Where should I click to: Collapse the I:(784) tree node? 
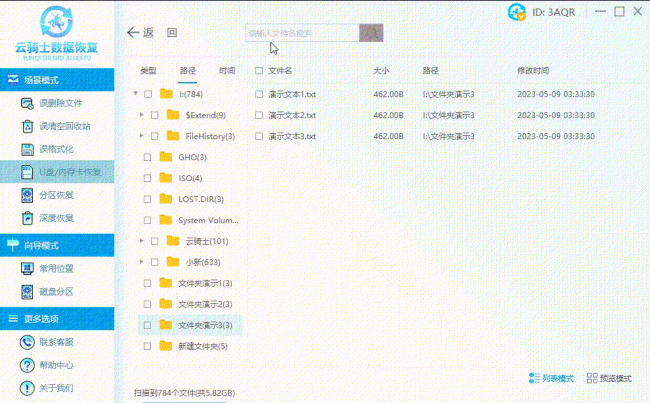[x=136, y=93]
